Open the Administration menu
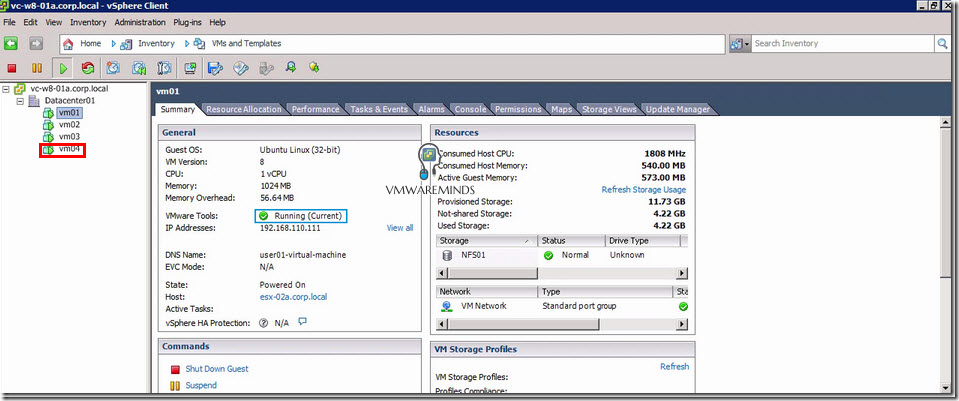The image size is (959, 401). [x=140, y=22]
